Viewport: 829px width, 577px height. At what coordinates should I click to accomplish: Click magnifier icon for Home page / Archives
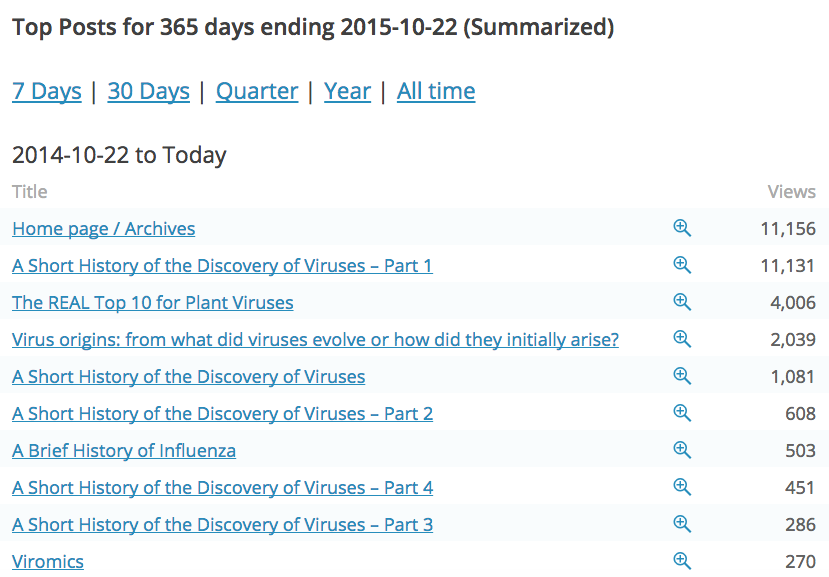click(x=682, y=228)
